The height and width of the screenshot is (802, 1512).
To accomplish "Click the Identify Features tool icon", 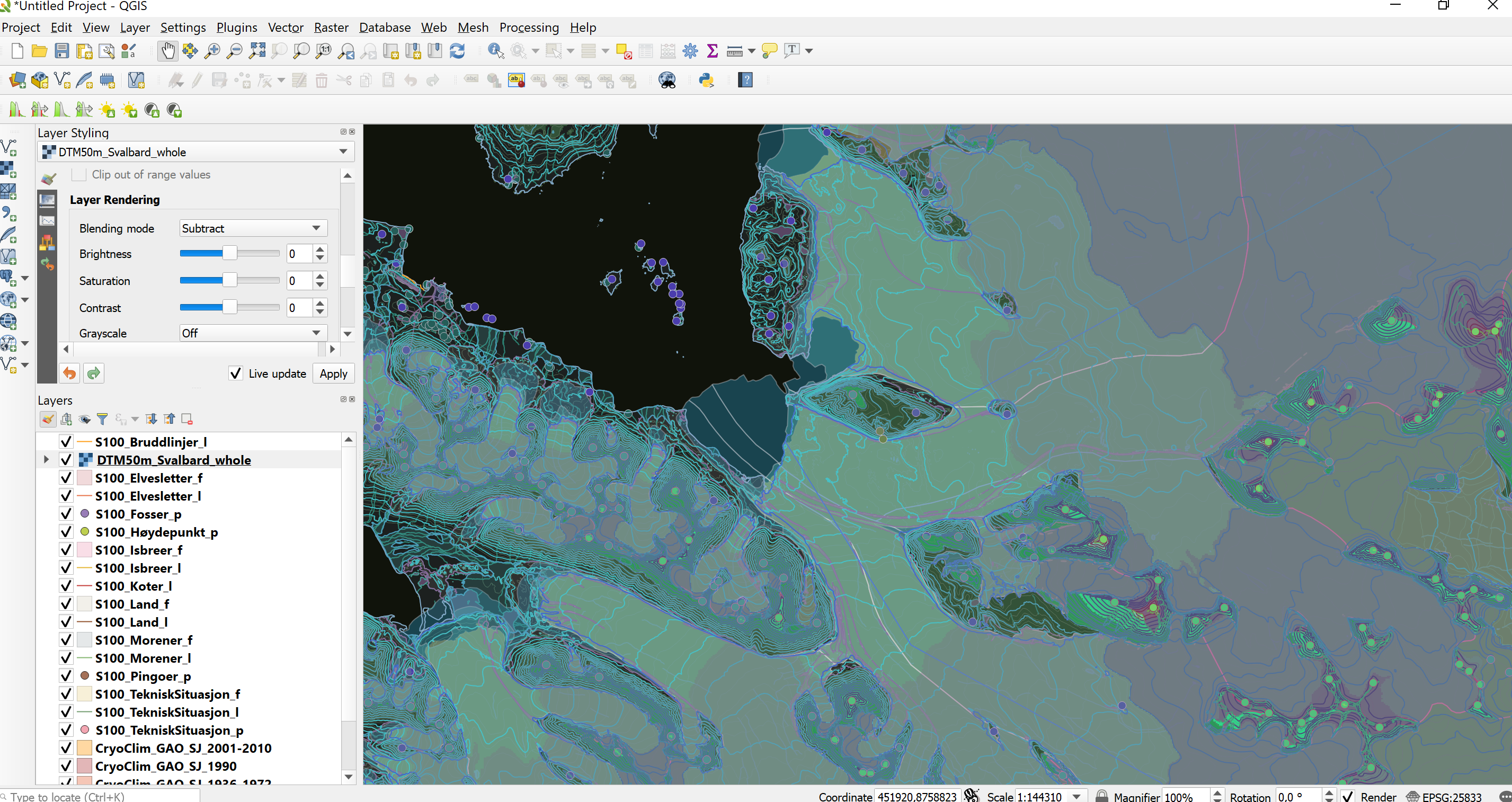I will pos(495,51).
